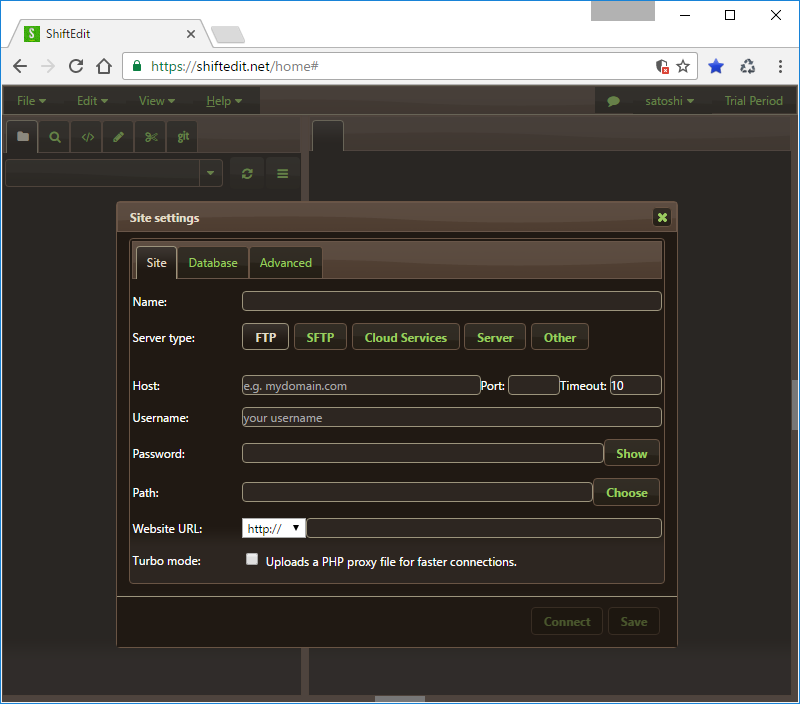Open the snippets scissors panel icon
The height and width of the screenshot is (704, 800).
click(151, 137)
